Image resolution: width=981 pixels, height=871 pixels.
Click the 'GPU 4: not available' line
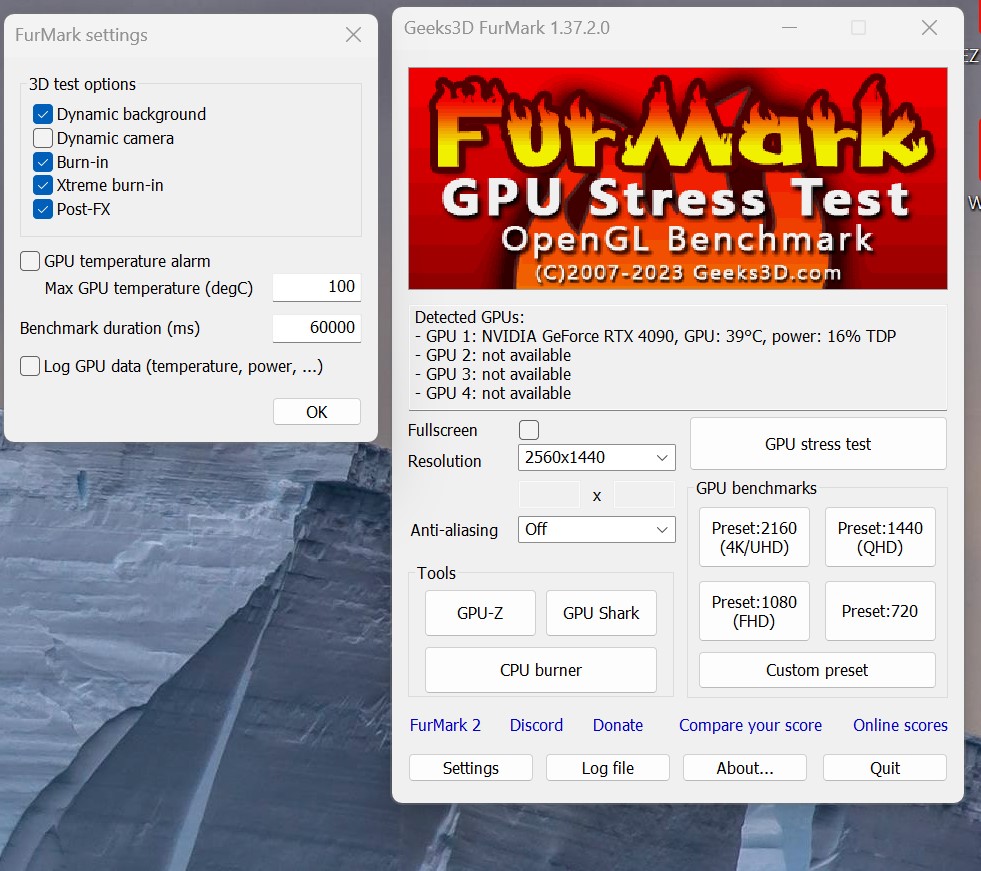[x=493, y=394]
